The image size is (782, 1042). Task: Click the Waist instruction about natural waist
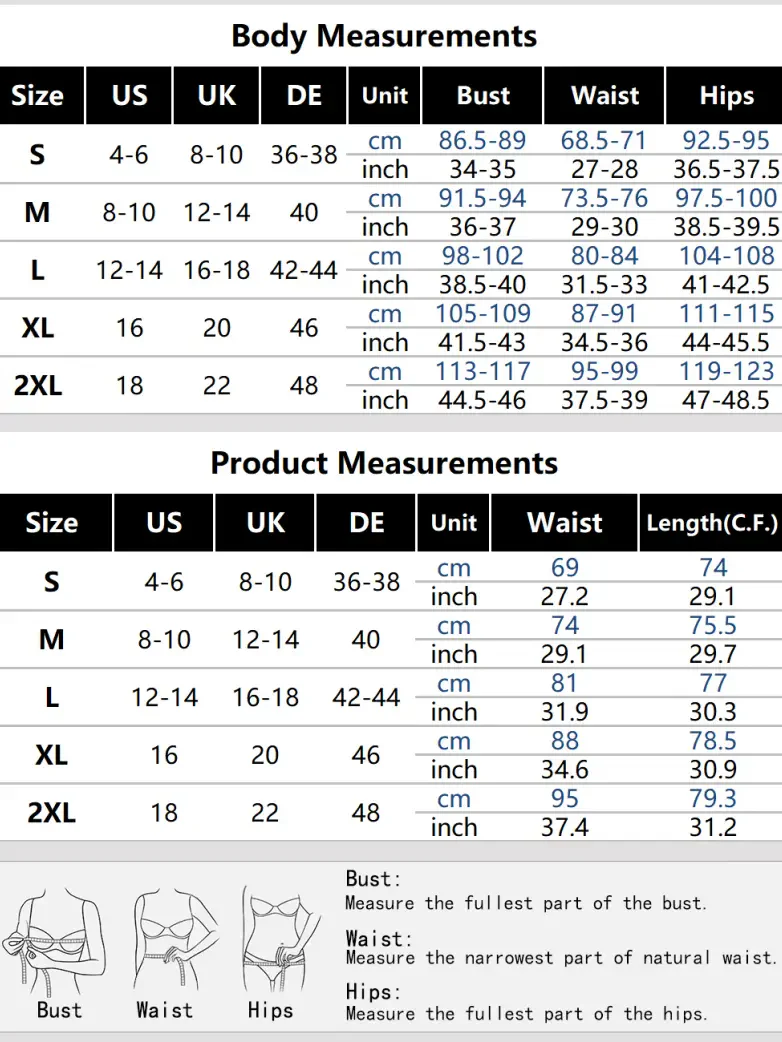[x=561, y=958]
